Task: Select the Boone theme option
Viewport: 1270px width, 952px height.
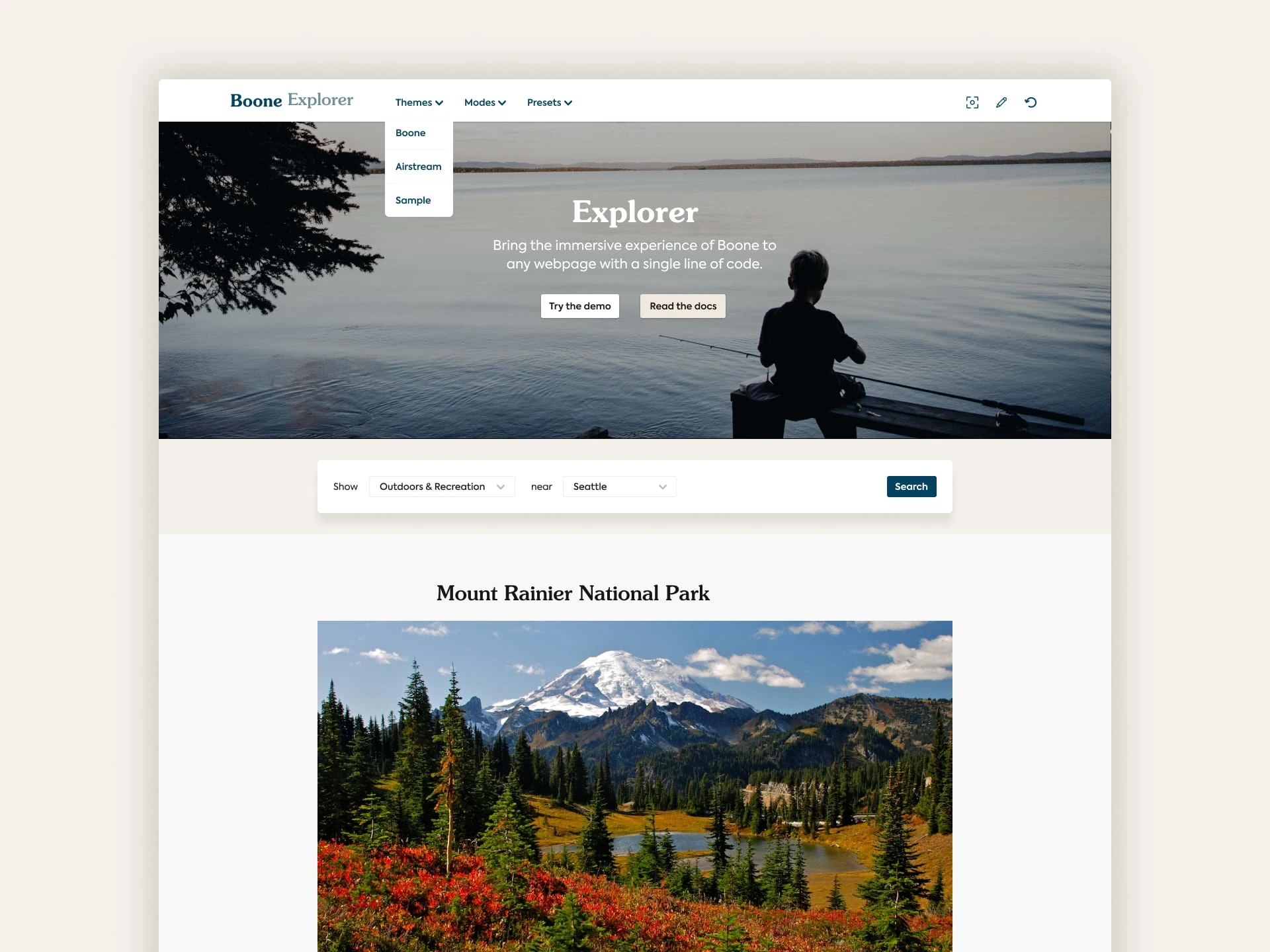Action: 410,132
